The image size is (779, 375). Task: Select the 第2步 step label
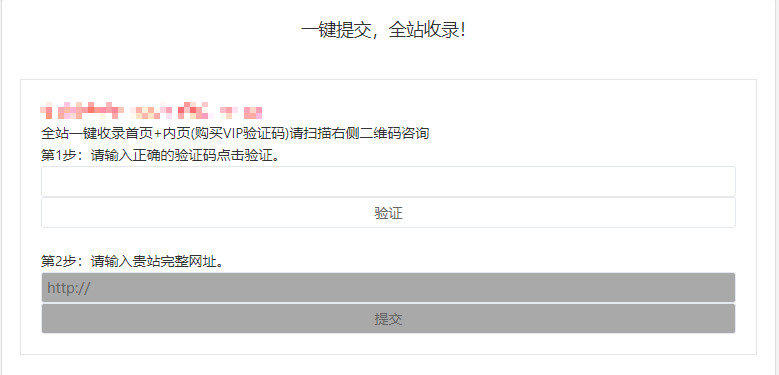click(57, 261)
